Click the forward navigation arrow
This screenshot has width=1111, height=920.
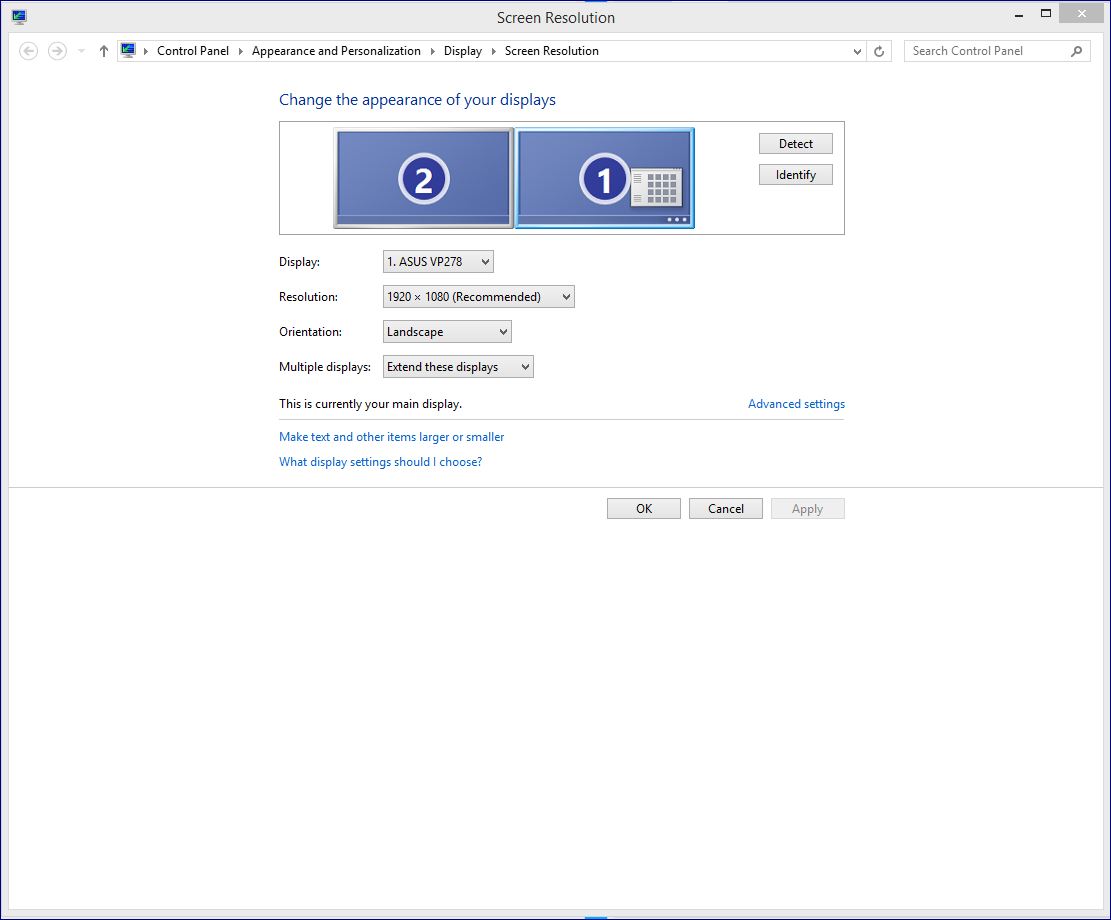[57, 50]
